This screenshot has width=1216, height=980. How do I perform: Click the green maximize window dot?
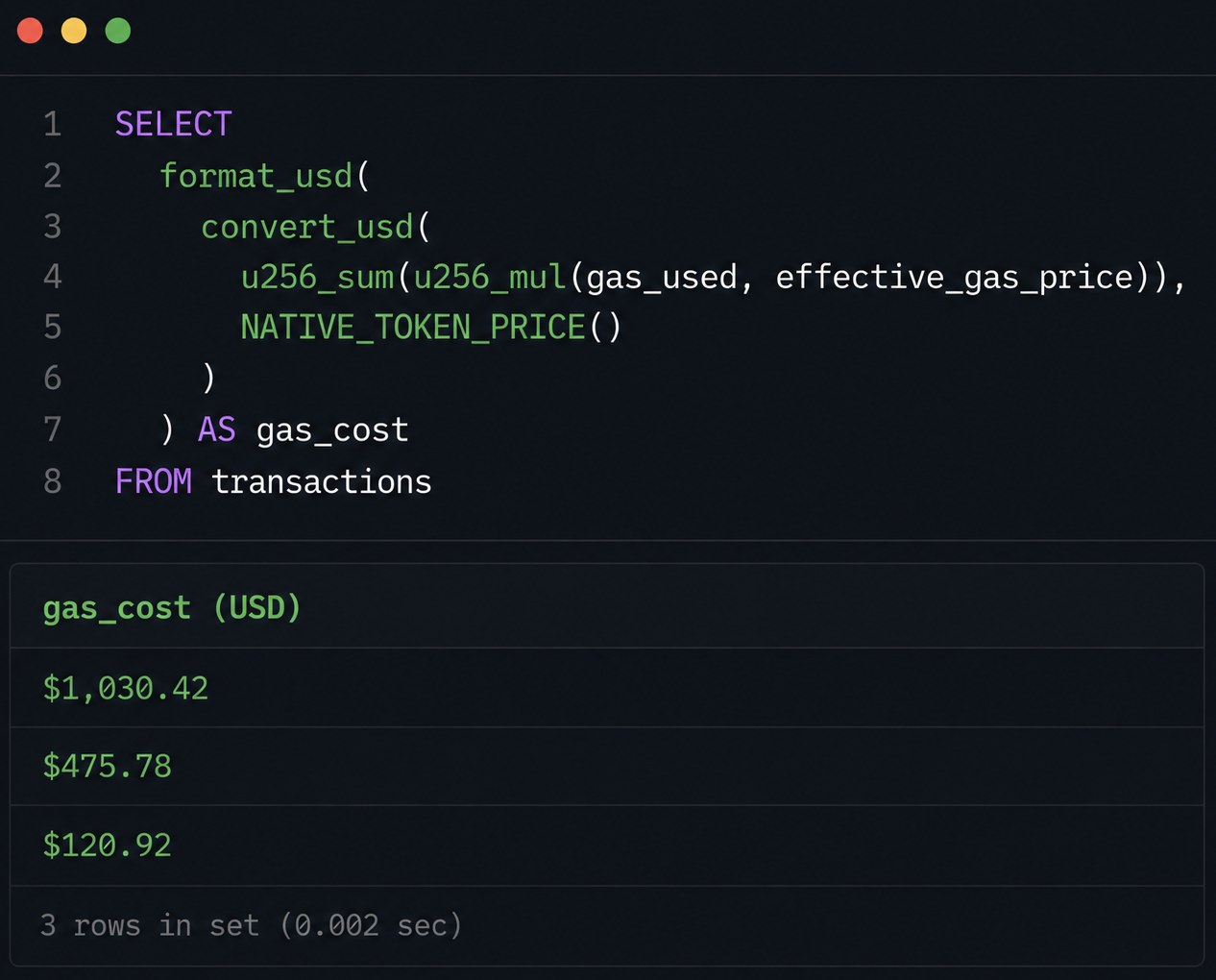click(x=118, y=31)
